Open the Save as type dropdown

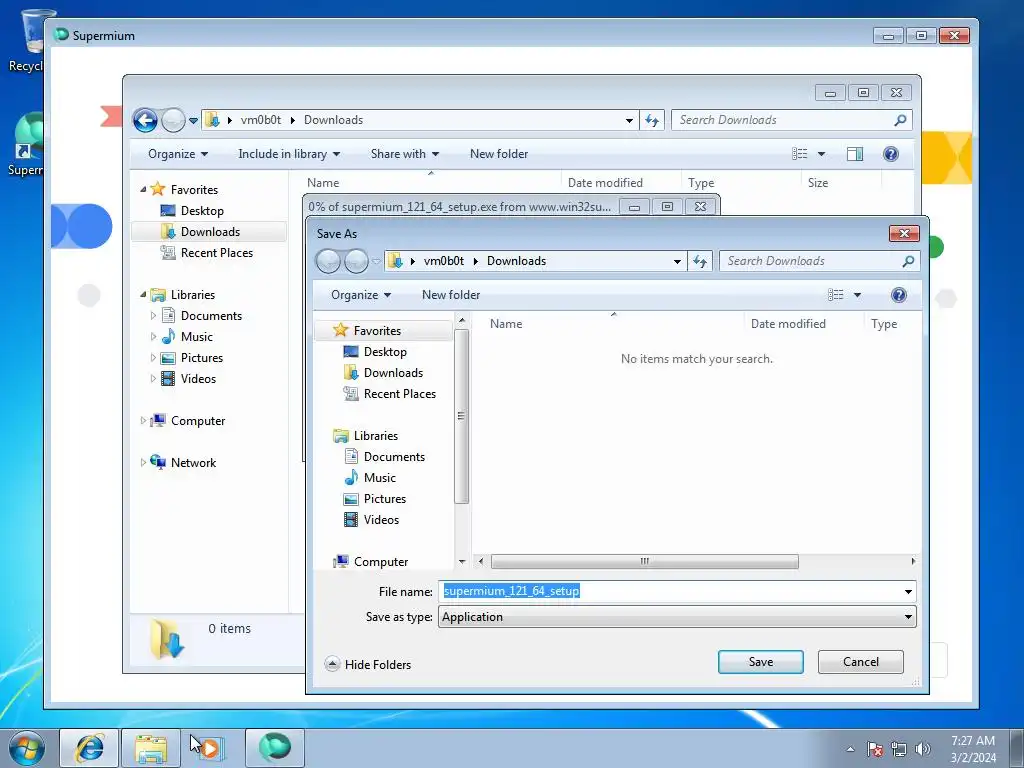pos(677,616)
